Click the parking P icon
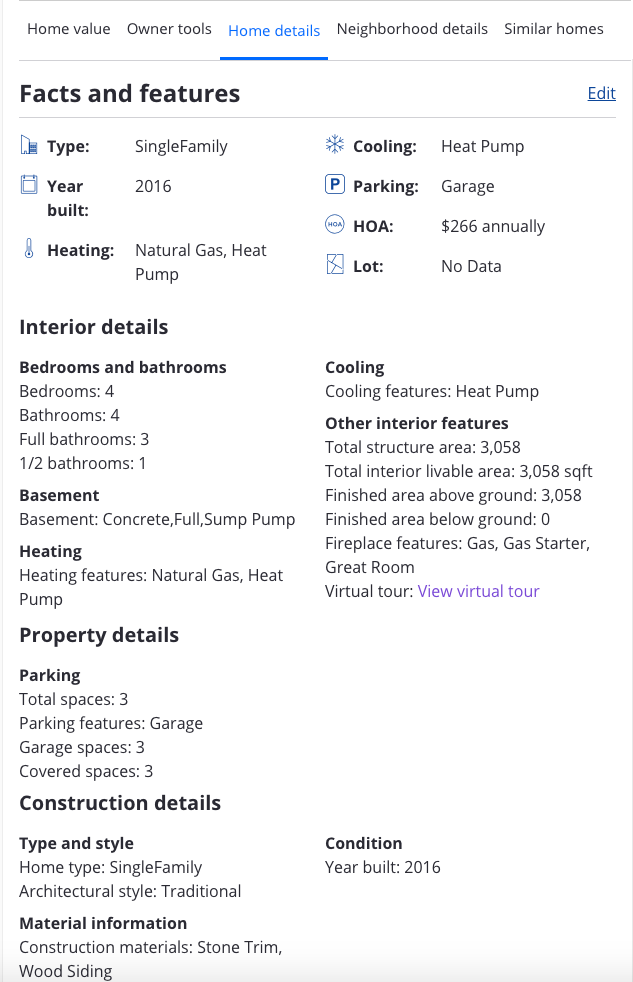Viewport: 633px width, 982px height. click(335, 185)
